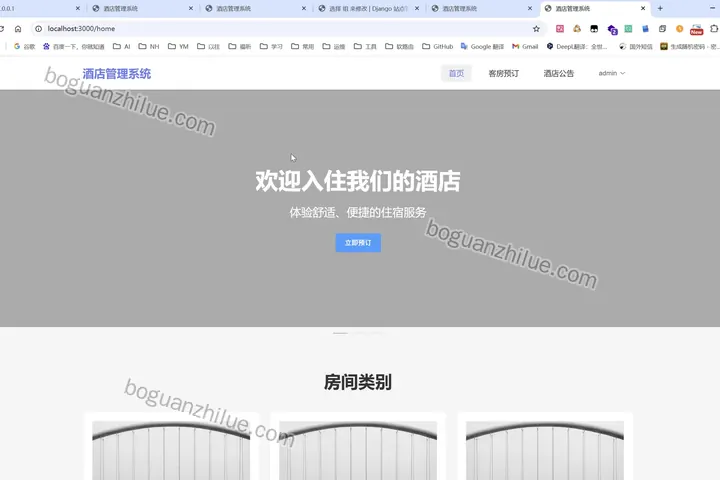Expand the YM bookmark folder
Screen dimensions: 720x480
[178, 46]
